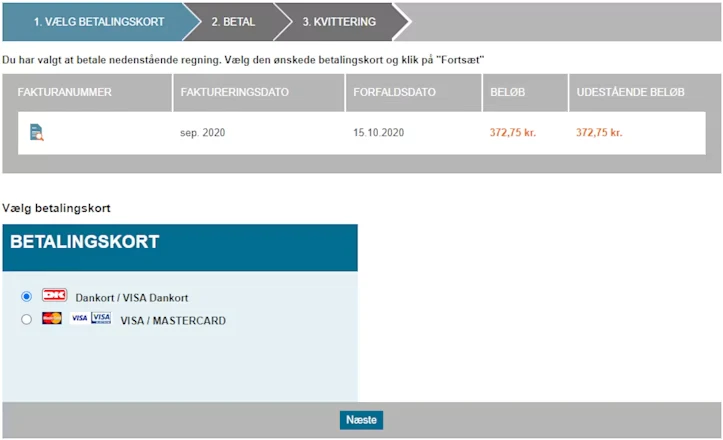The height and width of the screenshot is (440, 723).
Task: Click the 'VISA / MASTERCARD' label text
Action: pyautogui.click(x=173, y=321)
